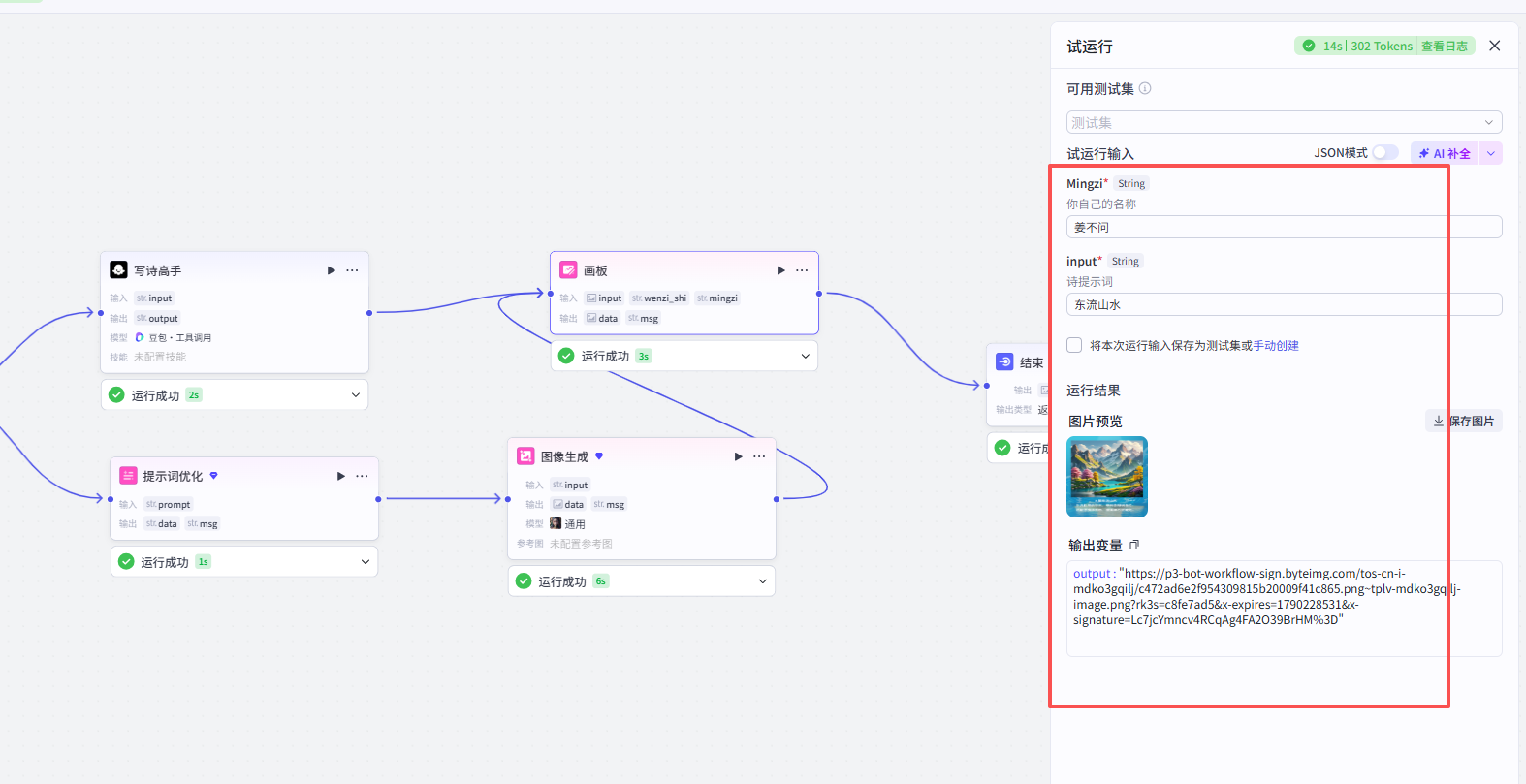The width and height of the screenshot is (1526, 784).
Task: Click the 豆包 model icon in 写诗高手
Action: point(140,337)
